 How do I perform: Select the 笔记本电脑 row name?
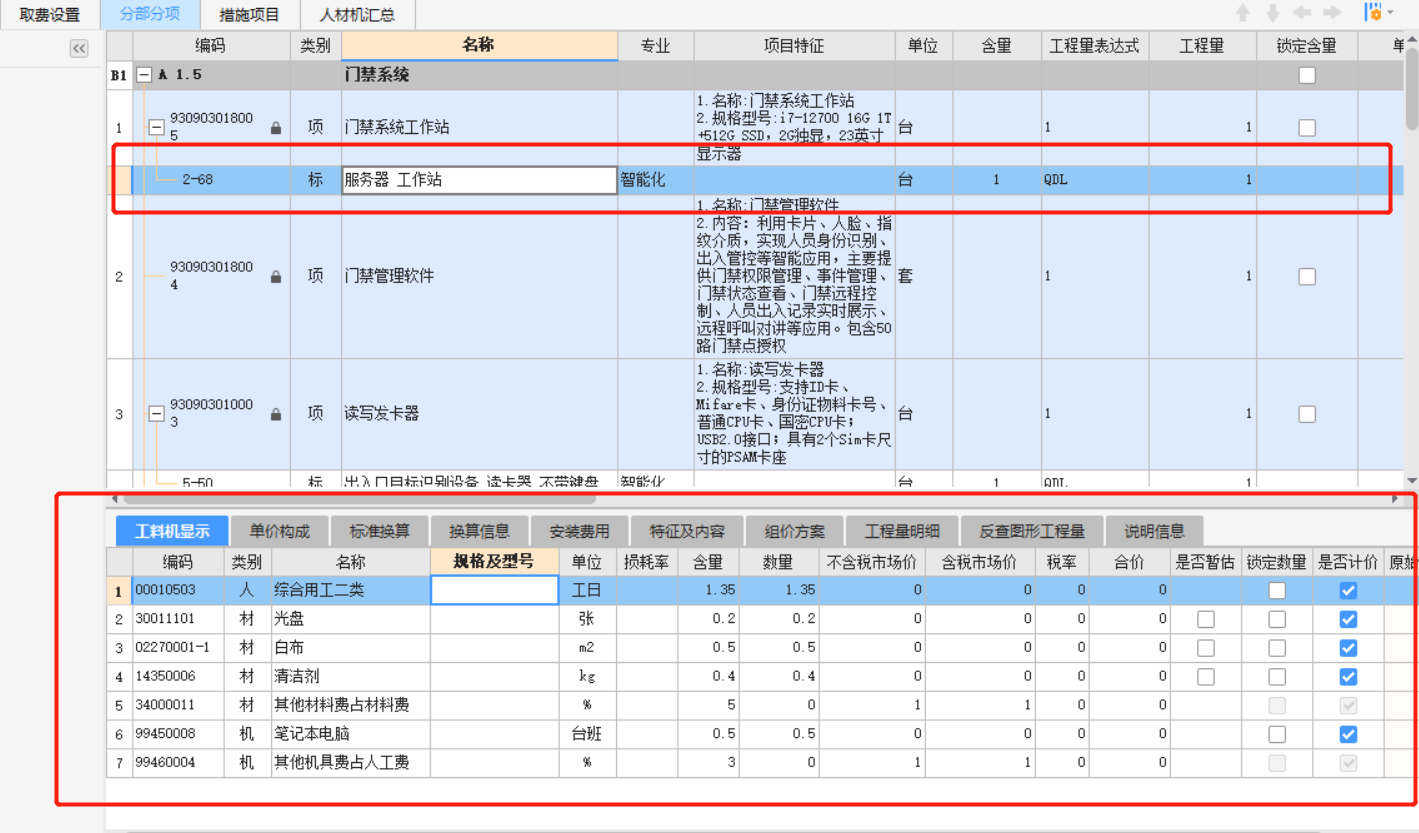(x=350, y=734)
